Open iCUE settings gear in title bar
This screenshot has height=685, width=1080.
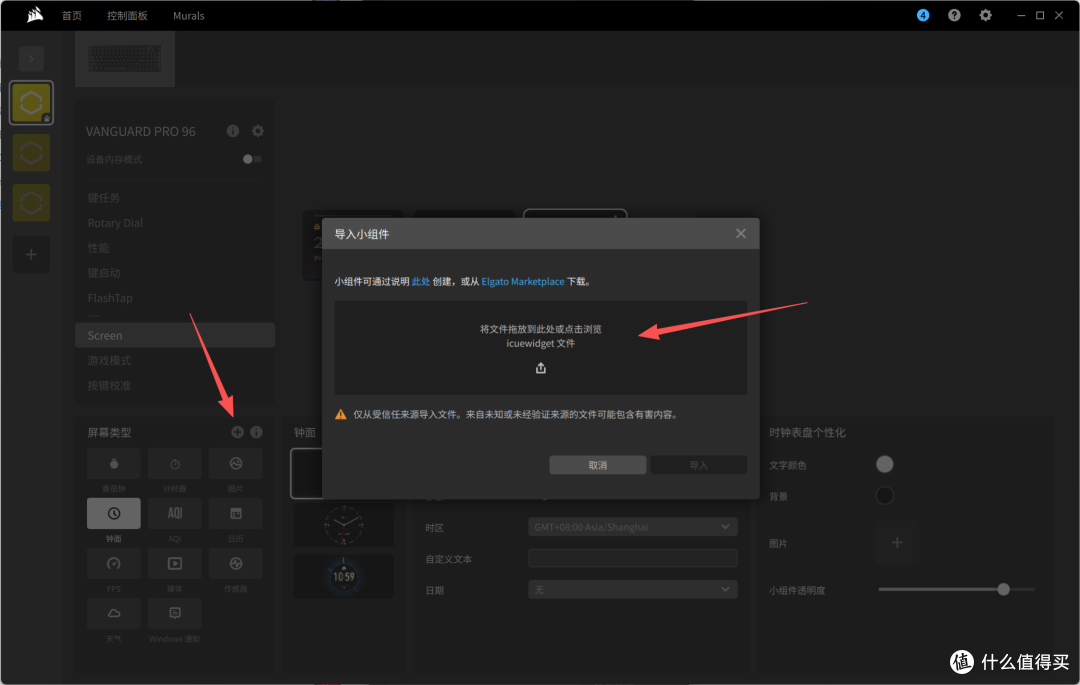[x=986, y=15]
